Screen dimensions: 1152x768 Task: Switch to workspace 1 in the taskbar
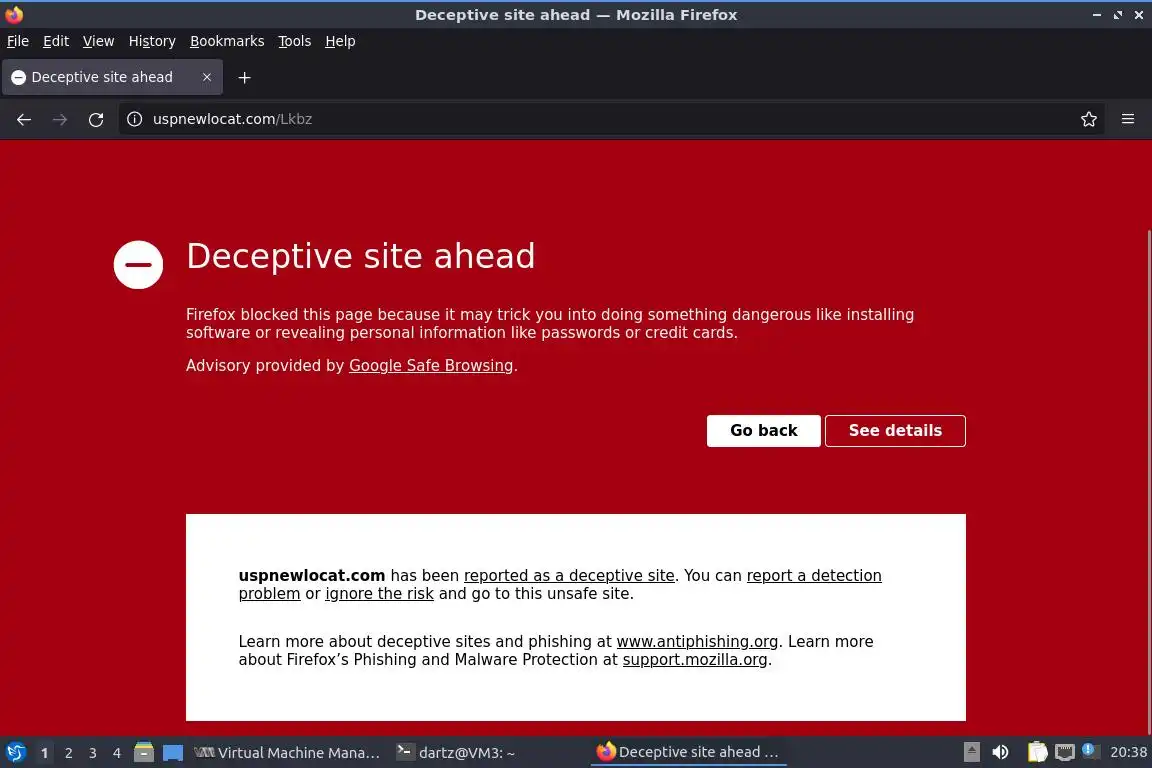click(x=44, y=753)
